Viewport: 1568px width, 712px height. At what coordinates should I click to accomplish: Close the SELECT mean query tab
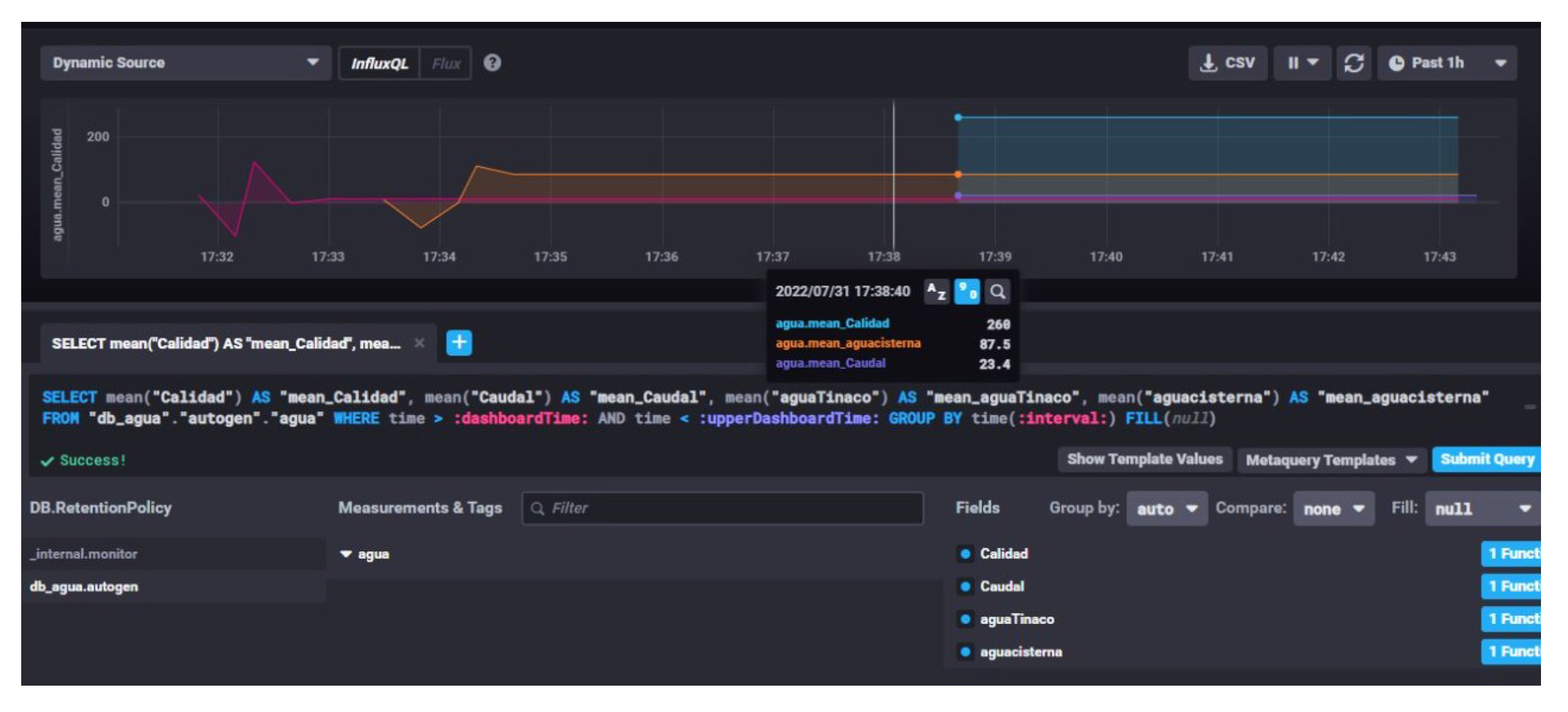coord(419,343)
